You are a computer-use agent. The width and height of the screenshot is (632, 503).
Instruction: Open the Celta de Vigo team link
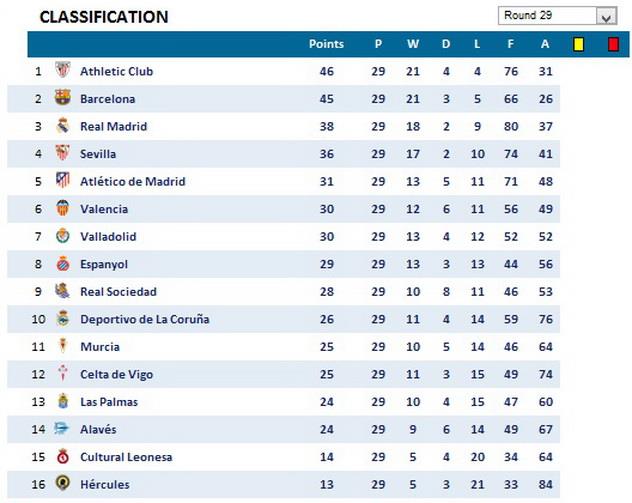(115, 374)
